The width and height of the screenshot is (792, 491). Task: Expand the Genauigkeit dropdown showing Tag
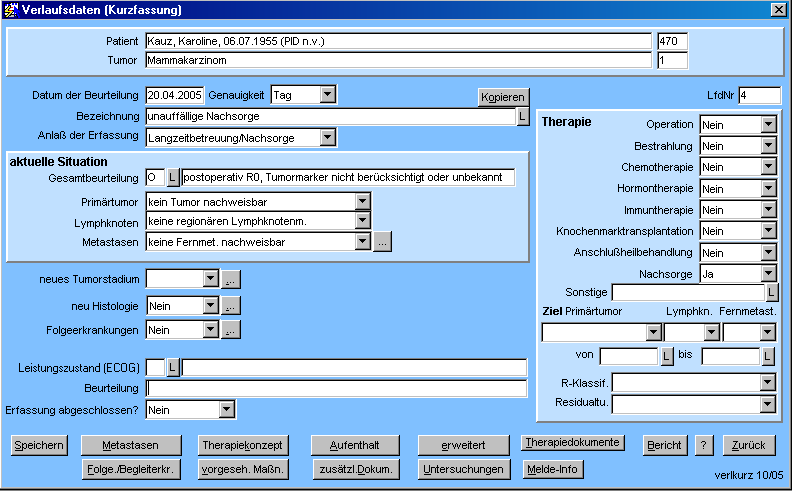pyautogui.click(x=327, y=95)
